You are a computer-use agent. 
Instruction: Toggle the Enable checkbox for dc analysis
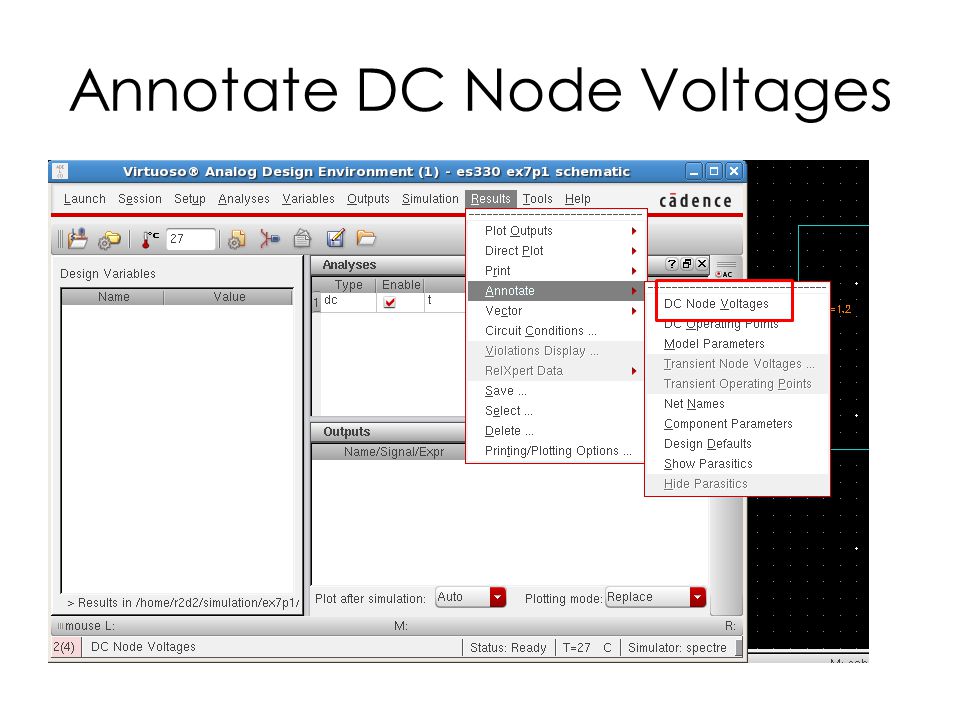pos(390,302)
